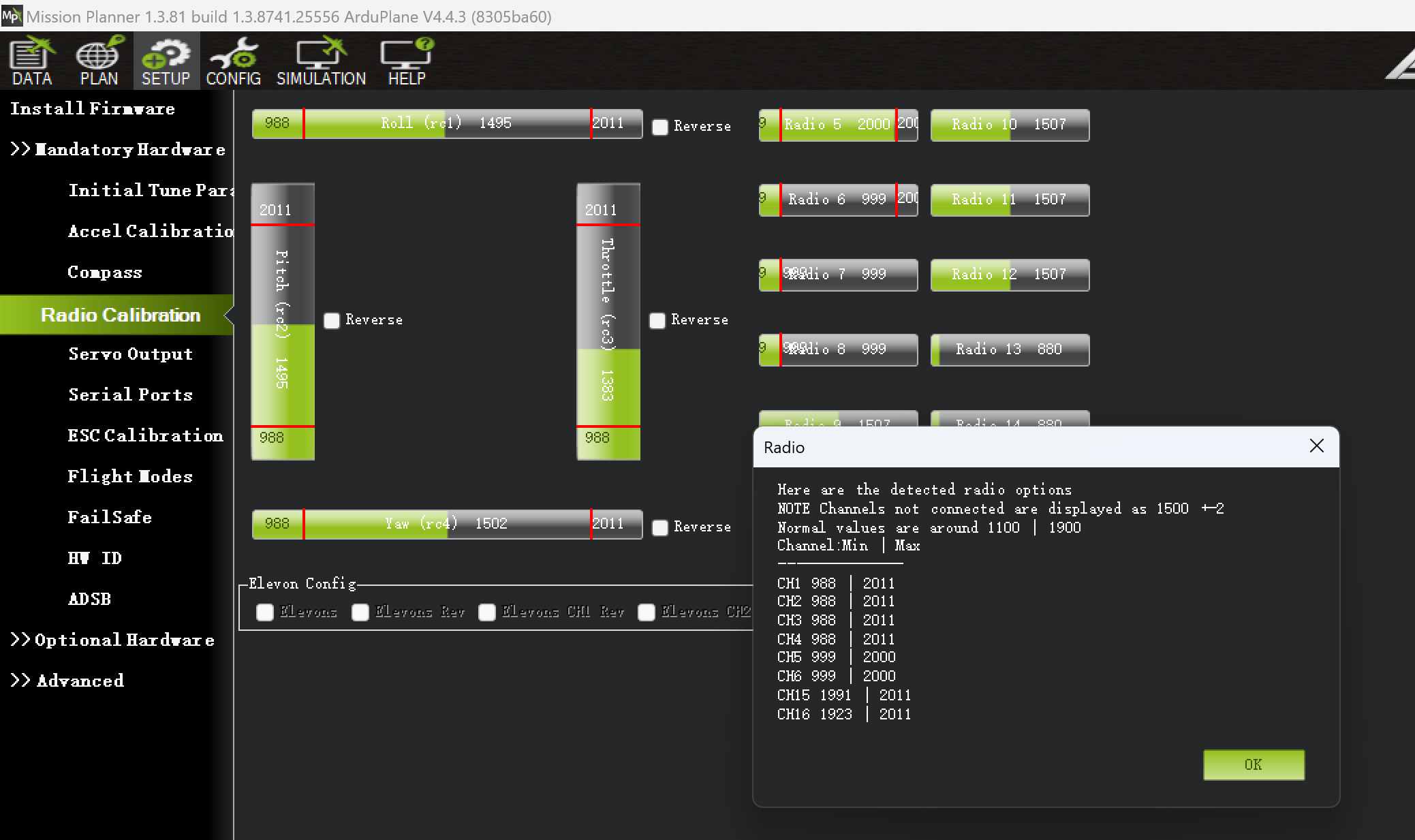The width and height of the screenshot is (1415, 840).
Task: Click the 'Normal values are around' note
Action: click(929, 527)
